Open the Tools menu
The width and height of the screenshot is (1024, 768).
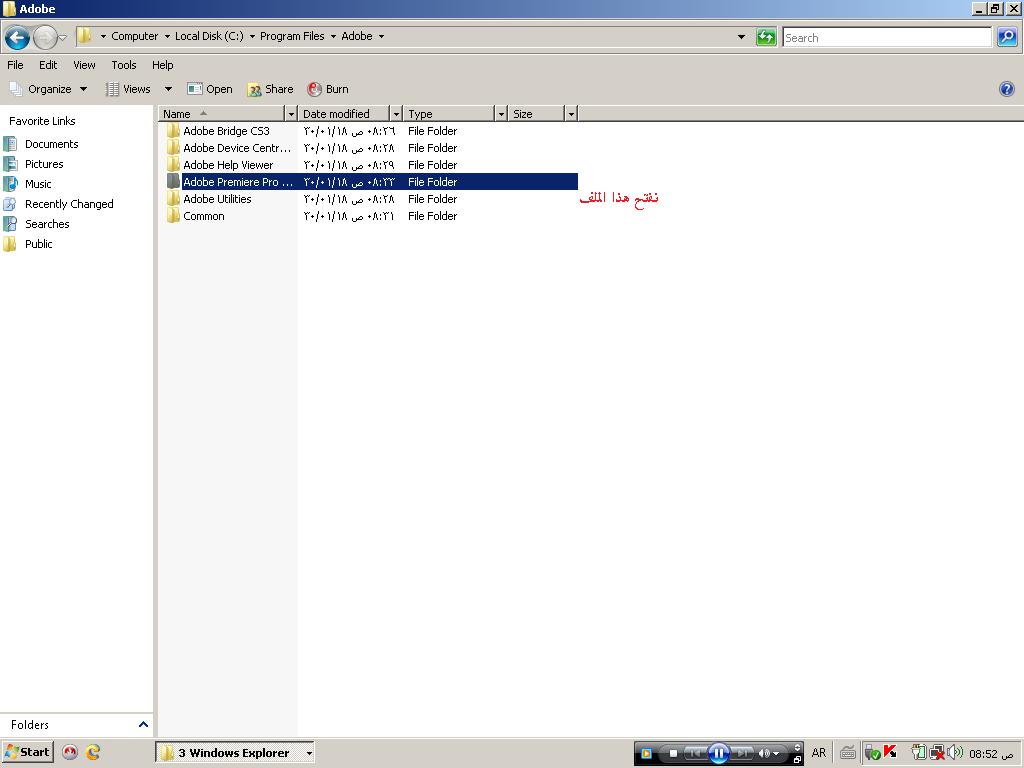tap(124, 65)
